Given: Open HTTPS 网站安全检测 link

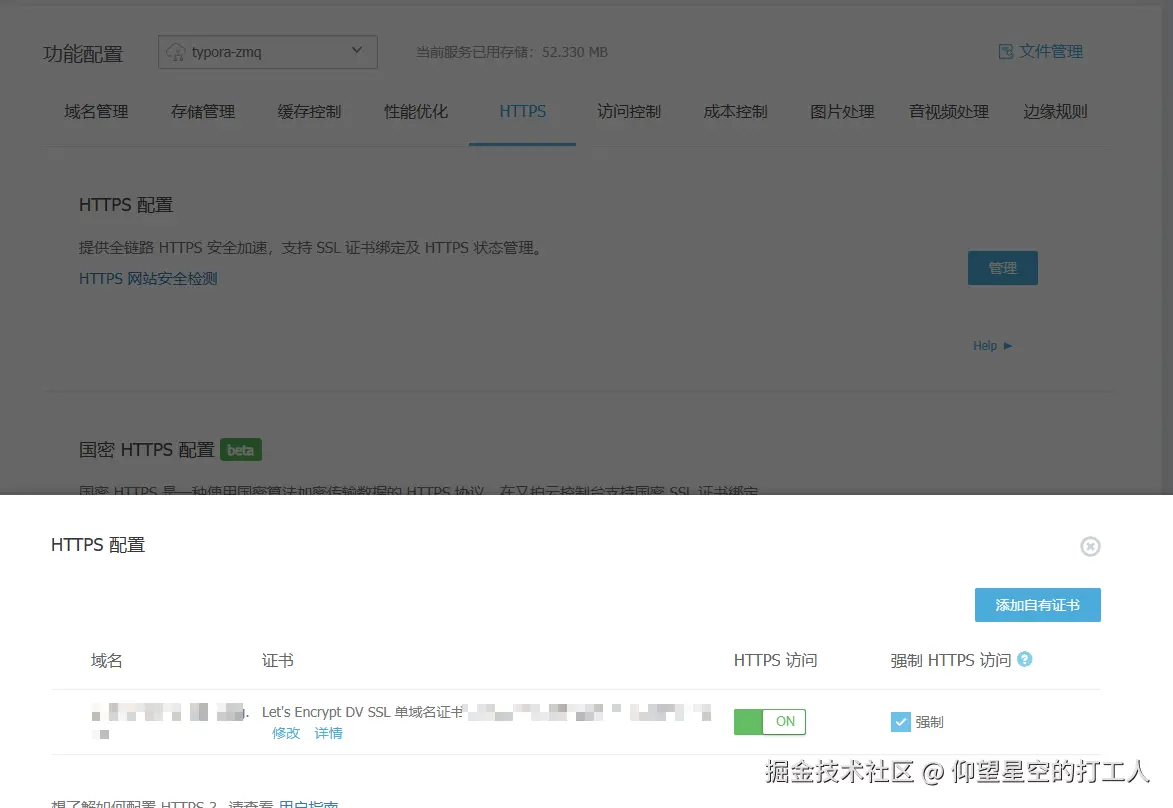Looking at the screenshot, I should 148,278.
